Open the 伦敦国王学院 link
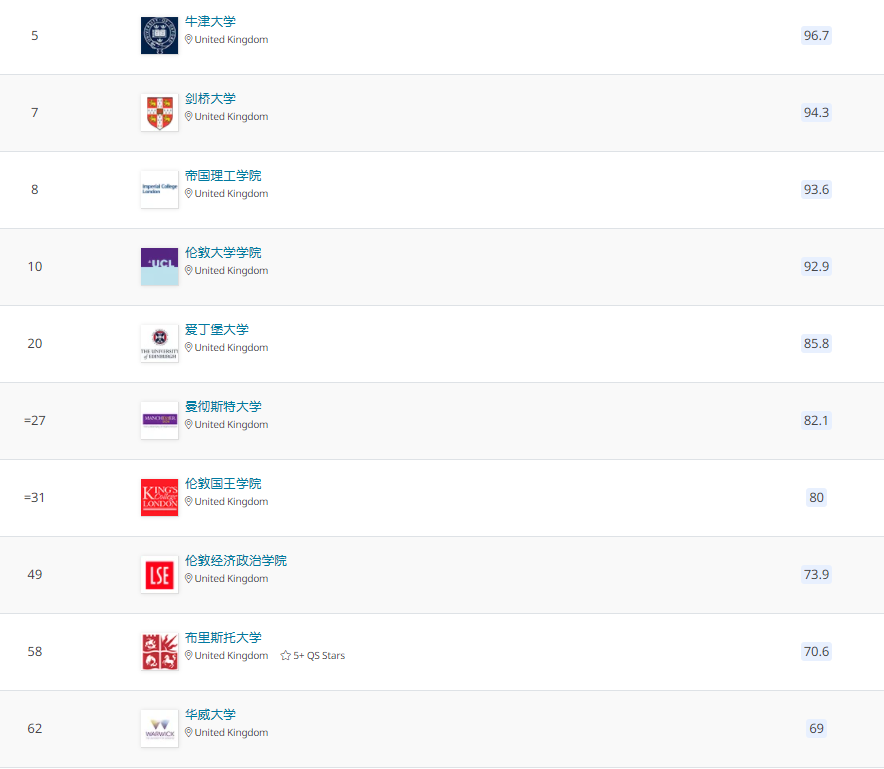The height and width of the screenshot is (769, 884). coord(223,483)
